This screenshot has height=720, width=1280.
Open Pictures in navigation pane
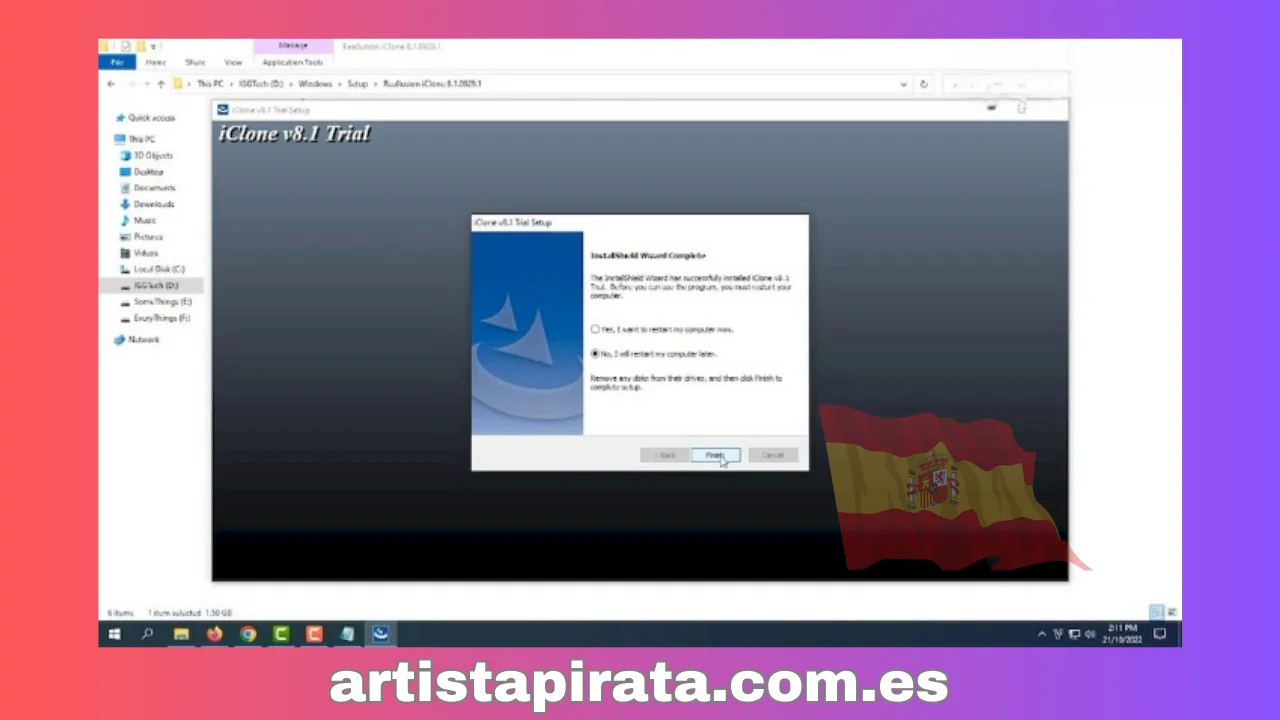tap(141, 237)
